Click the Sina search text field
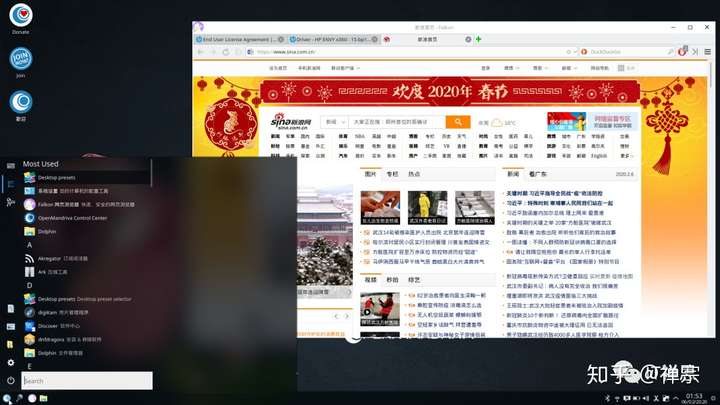720x405 pixels. tap(397, 122)
